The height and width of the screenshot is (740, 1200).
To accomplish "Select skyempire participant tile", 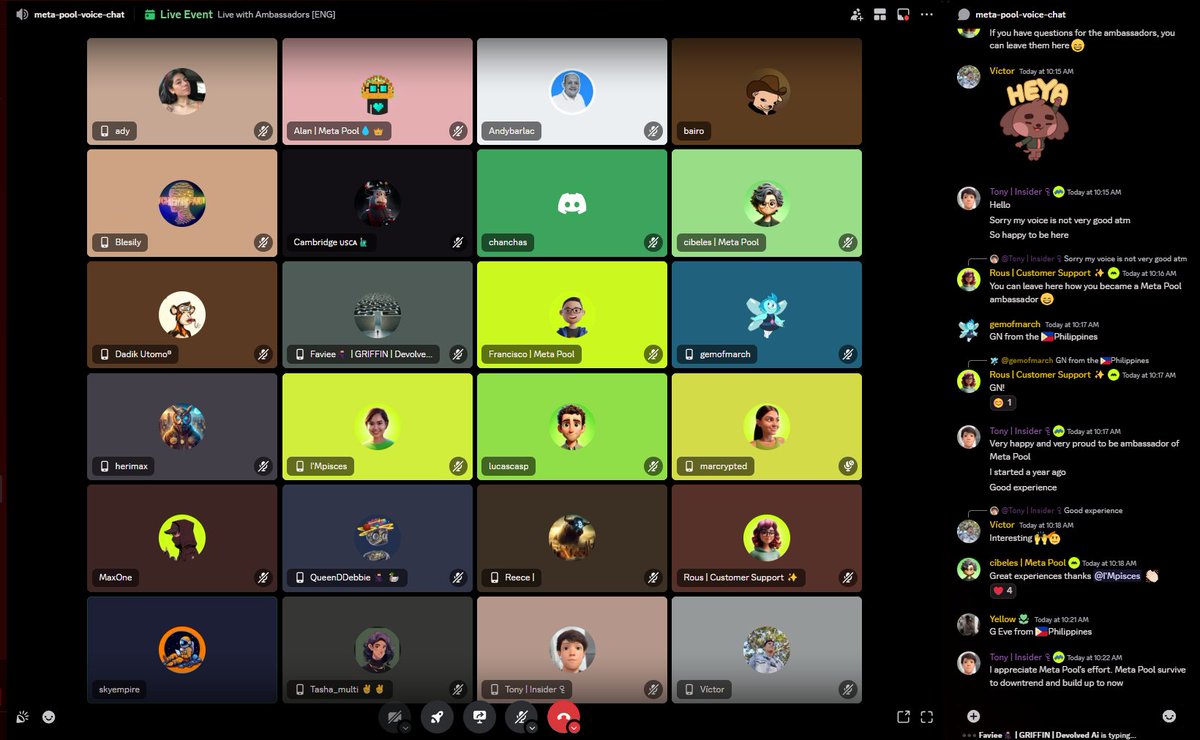I will point(182,649).
